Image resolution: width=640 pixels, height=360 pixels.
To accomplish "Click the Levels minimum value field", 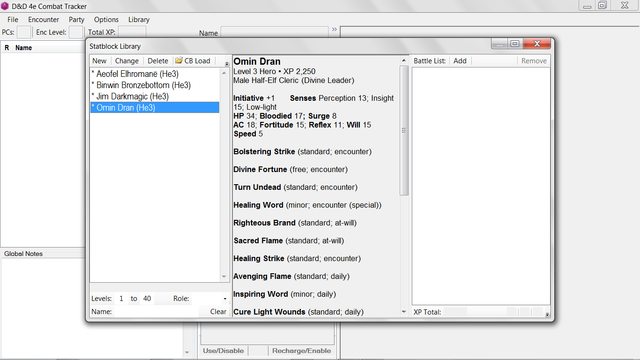I will tap(121, 298).
